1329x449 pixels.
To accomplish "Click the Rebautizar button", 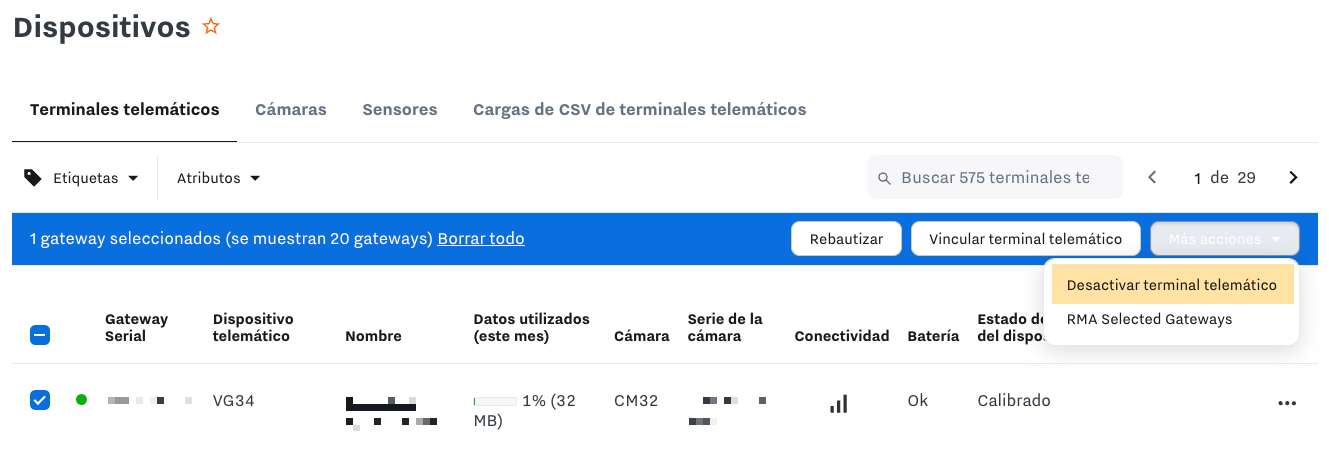I will pyautogui.click(x=846, y=239).
